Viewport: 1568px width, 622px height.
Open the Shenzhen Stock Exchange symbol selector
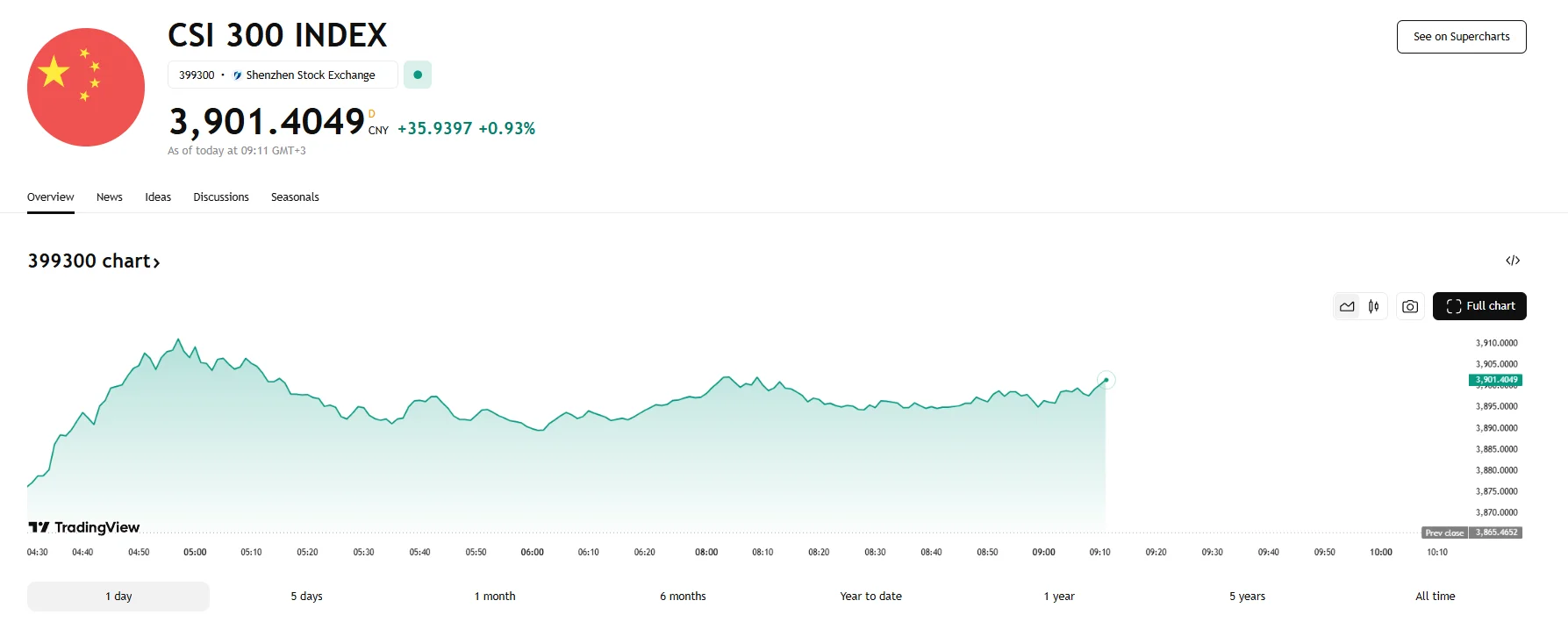283,75
